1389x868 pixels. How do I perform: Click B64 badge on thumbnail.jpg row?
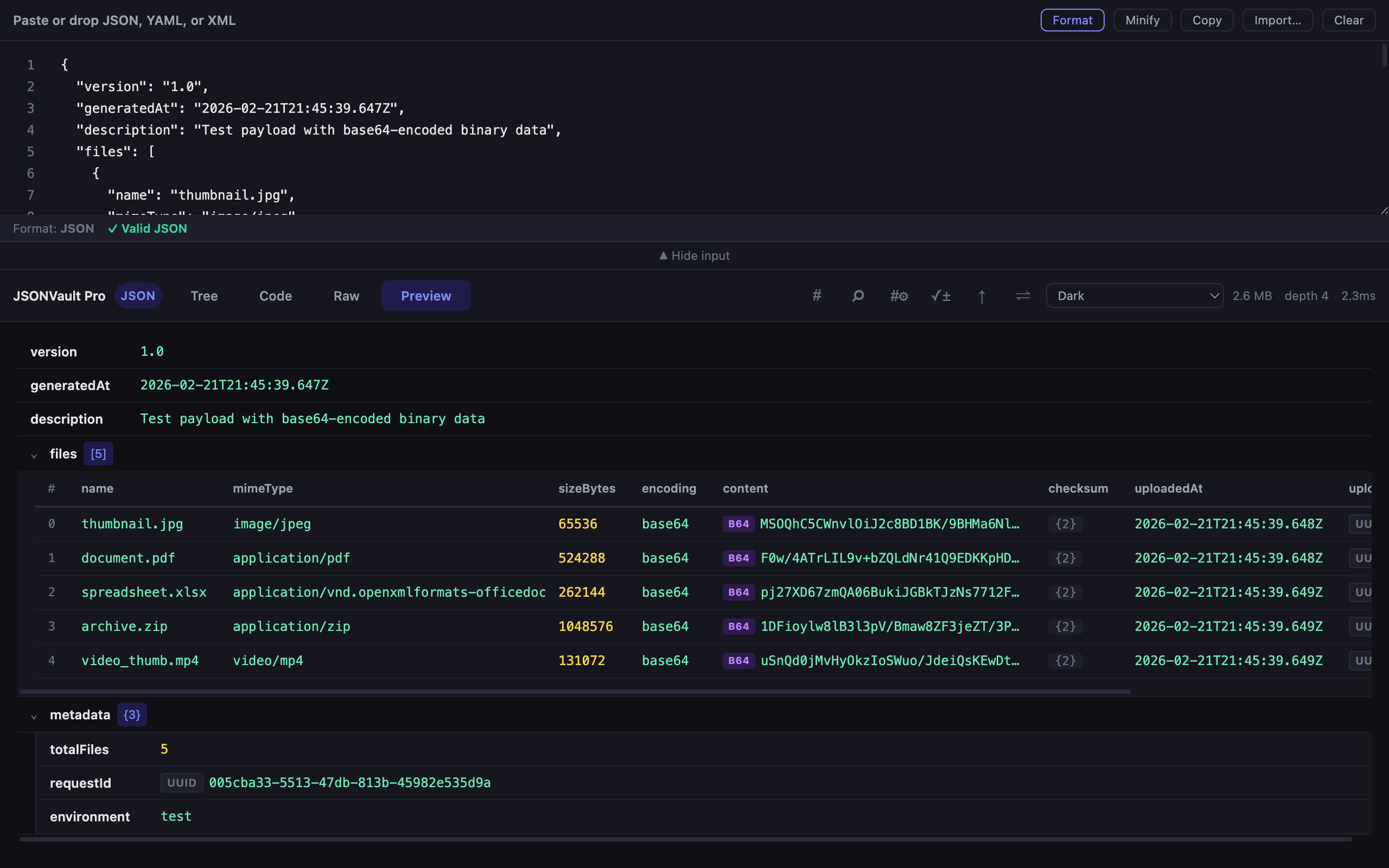[x=738, y=524]
